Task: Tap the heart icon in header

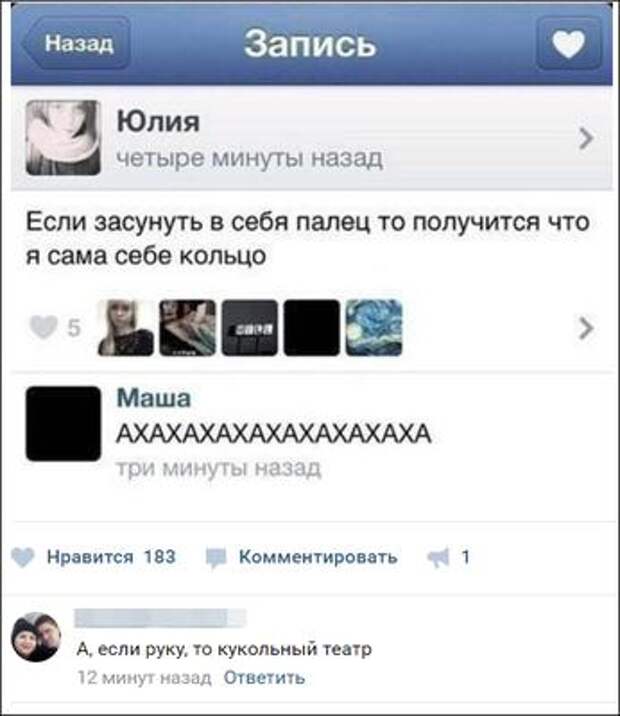Action: 568,44
